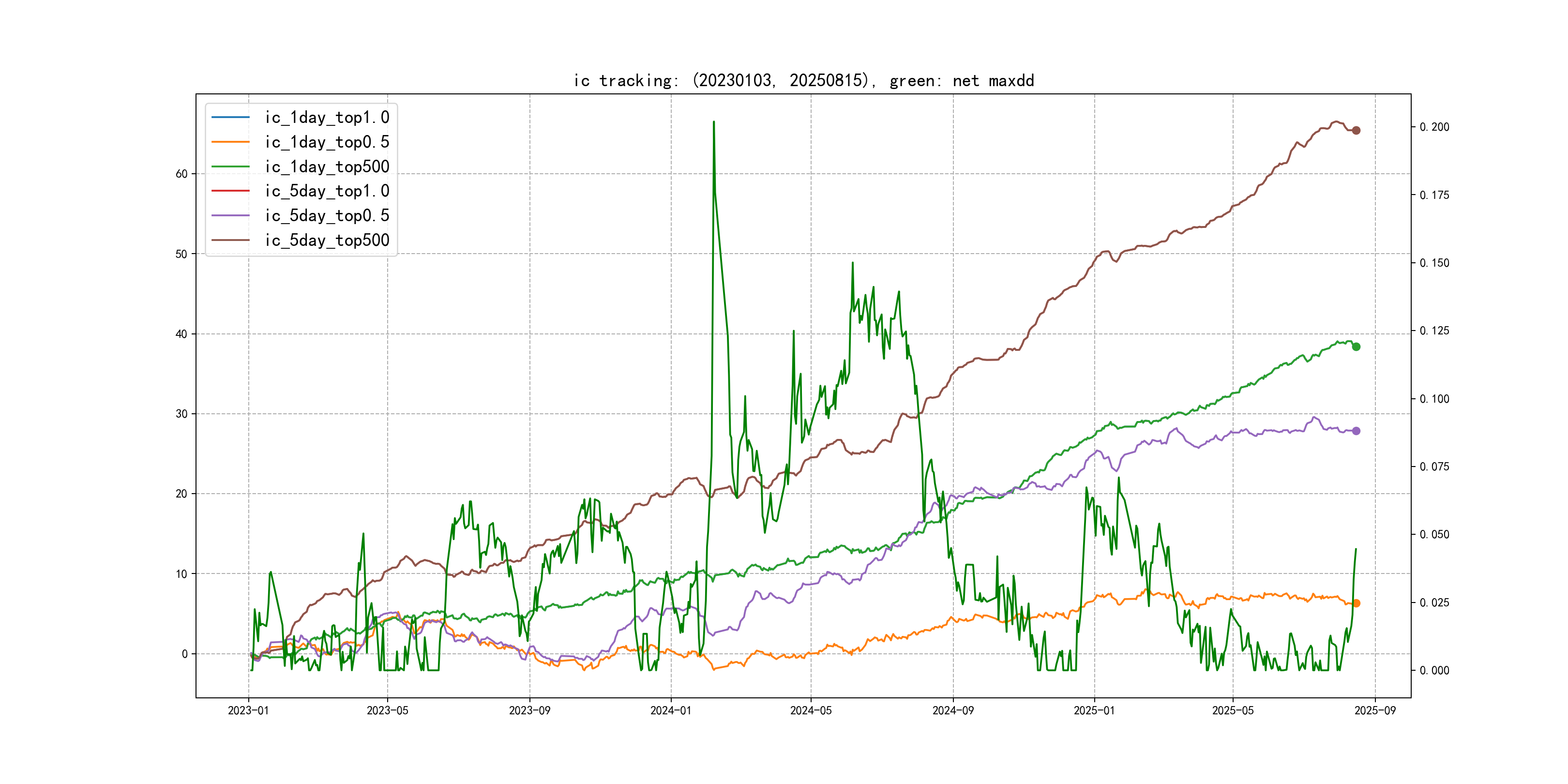Click the green endpoint marker of ic_1day_top500

[1356, 347]
